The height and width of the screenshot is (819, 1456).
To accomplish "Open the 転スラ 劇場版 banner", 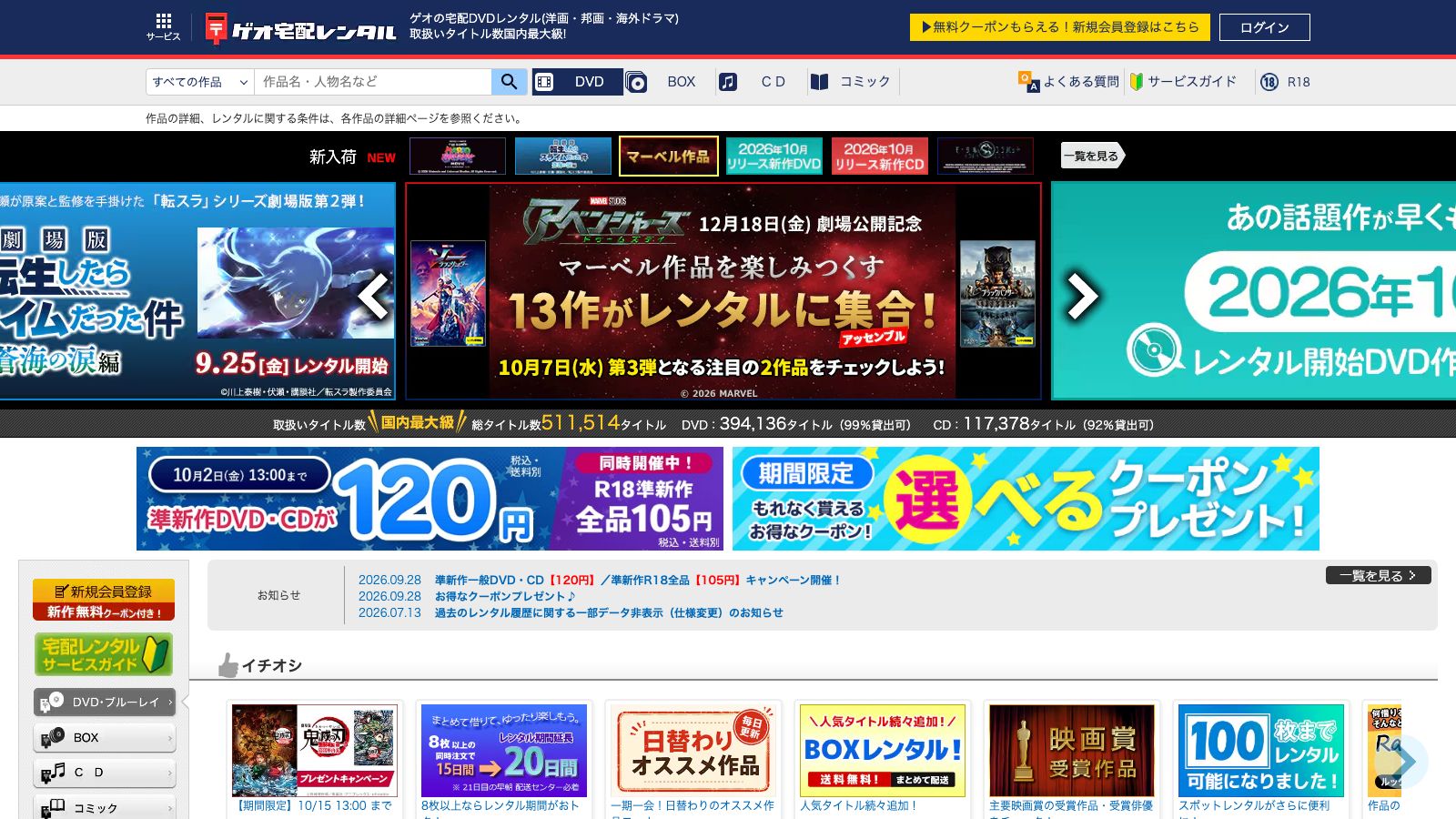I will tap(197, 291).
